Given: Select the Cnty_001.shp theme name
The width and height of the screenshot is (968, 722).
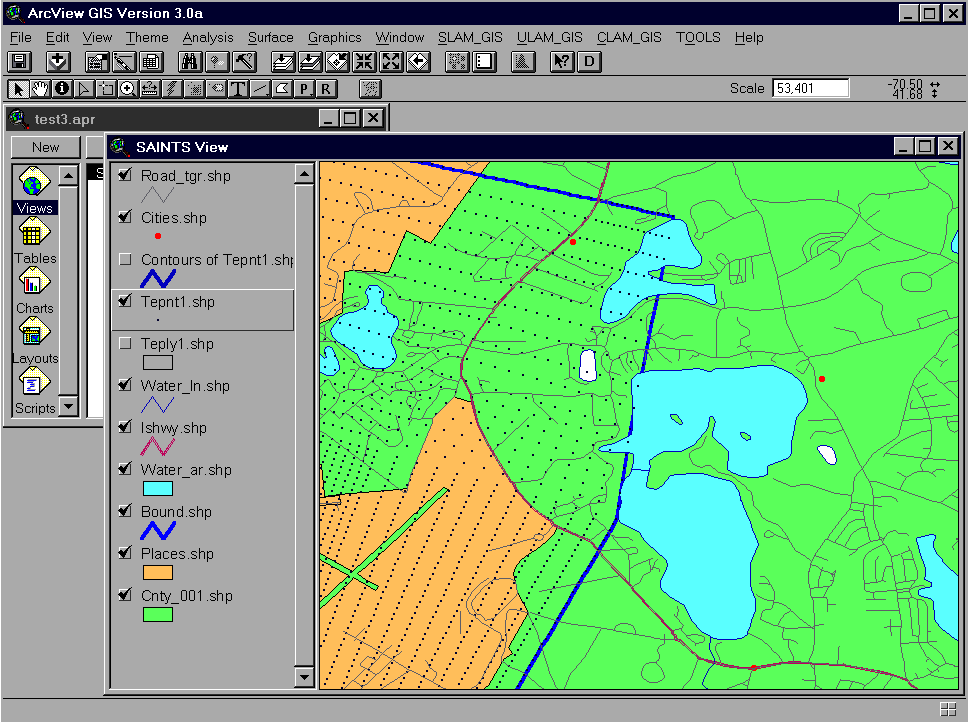Looking at the screenshot, I should 186,595.
